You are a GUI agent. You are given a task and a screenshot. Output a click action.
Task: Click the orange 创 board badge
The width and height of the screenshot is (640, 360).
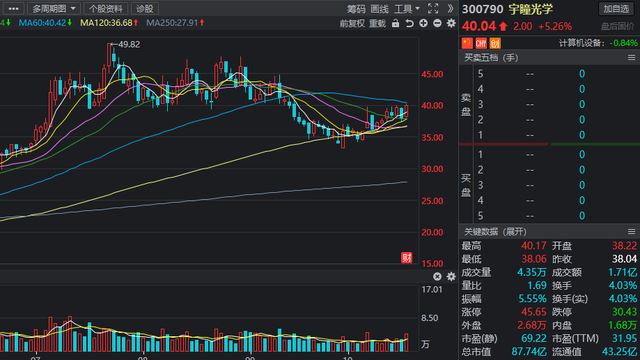click(x=495, y=43)
